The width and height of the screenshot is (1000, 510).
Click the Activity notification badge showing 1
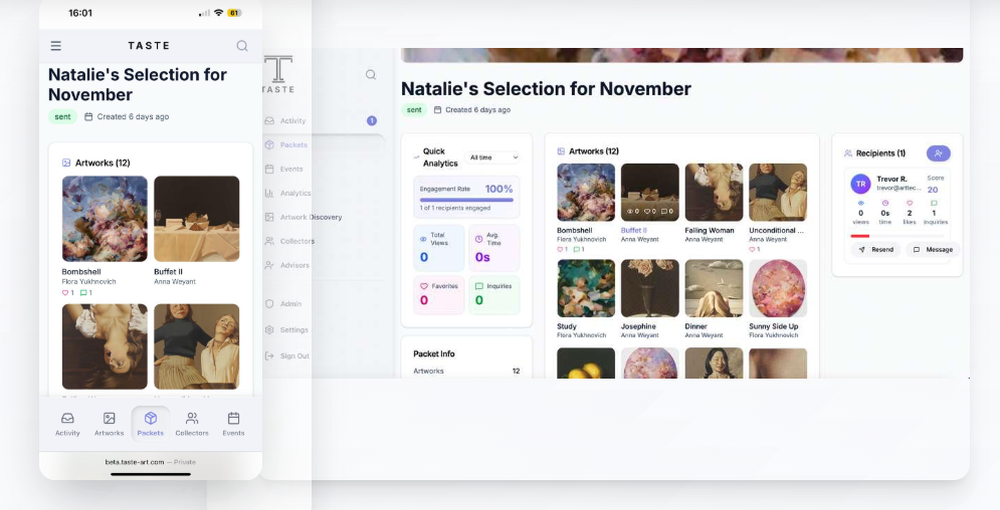(x=372, y=120)
